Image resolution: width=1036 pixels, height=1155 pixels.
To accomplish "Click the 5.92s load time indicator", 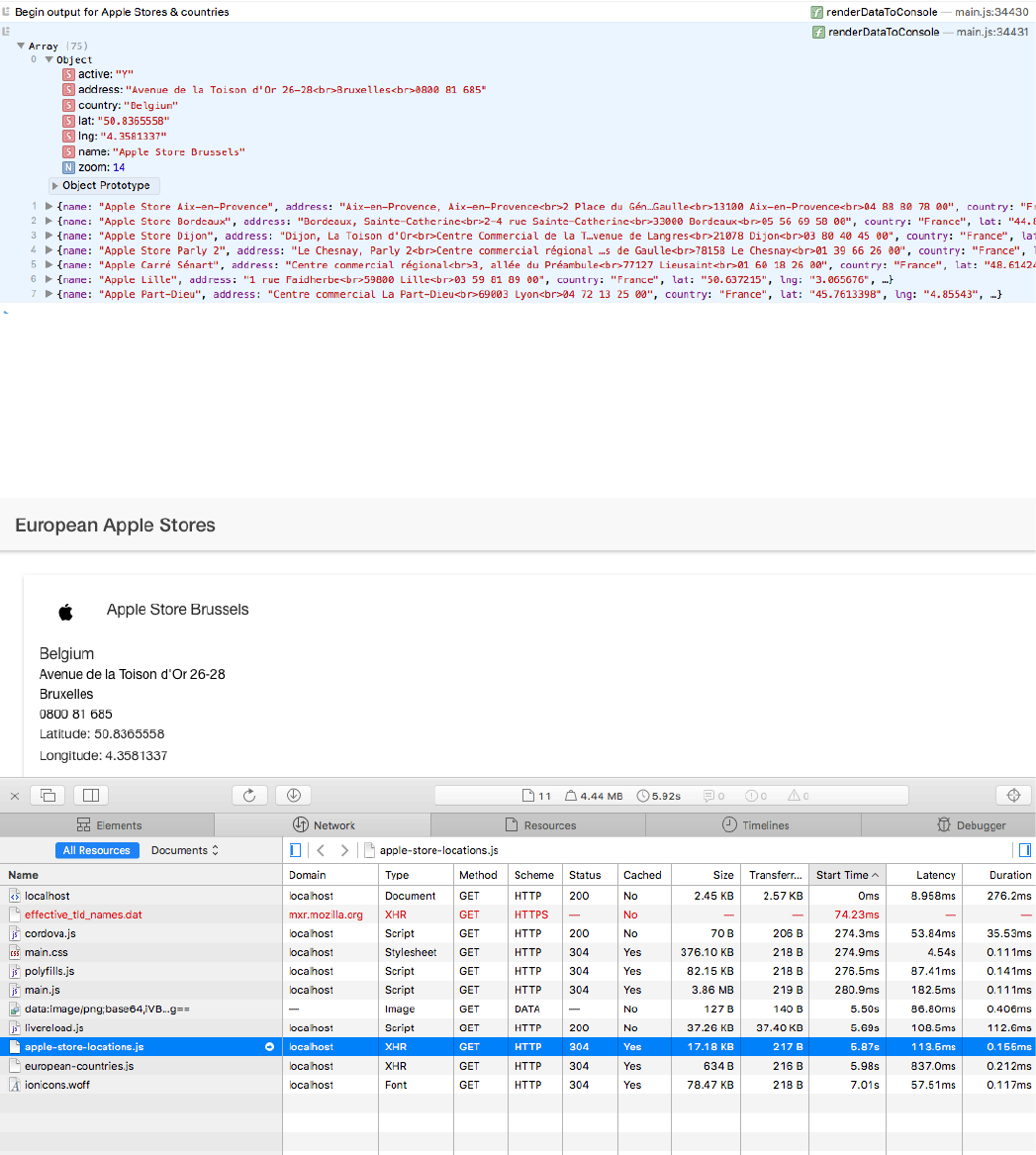I will pyautogui.click(x=659, y=796).
